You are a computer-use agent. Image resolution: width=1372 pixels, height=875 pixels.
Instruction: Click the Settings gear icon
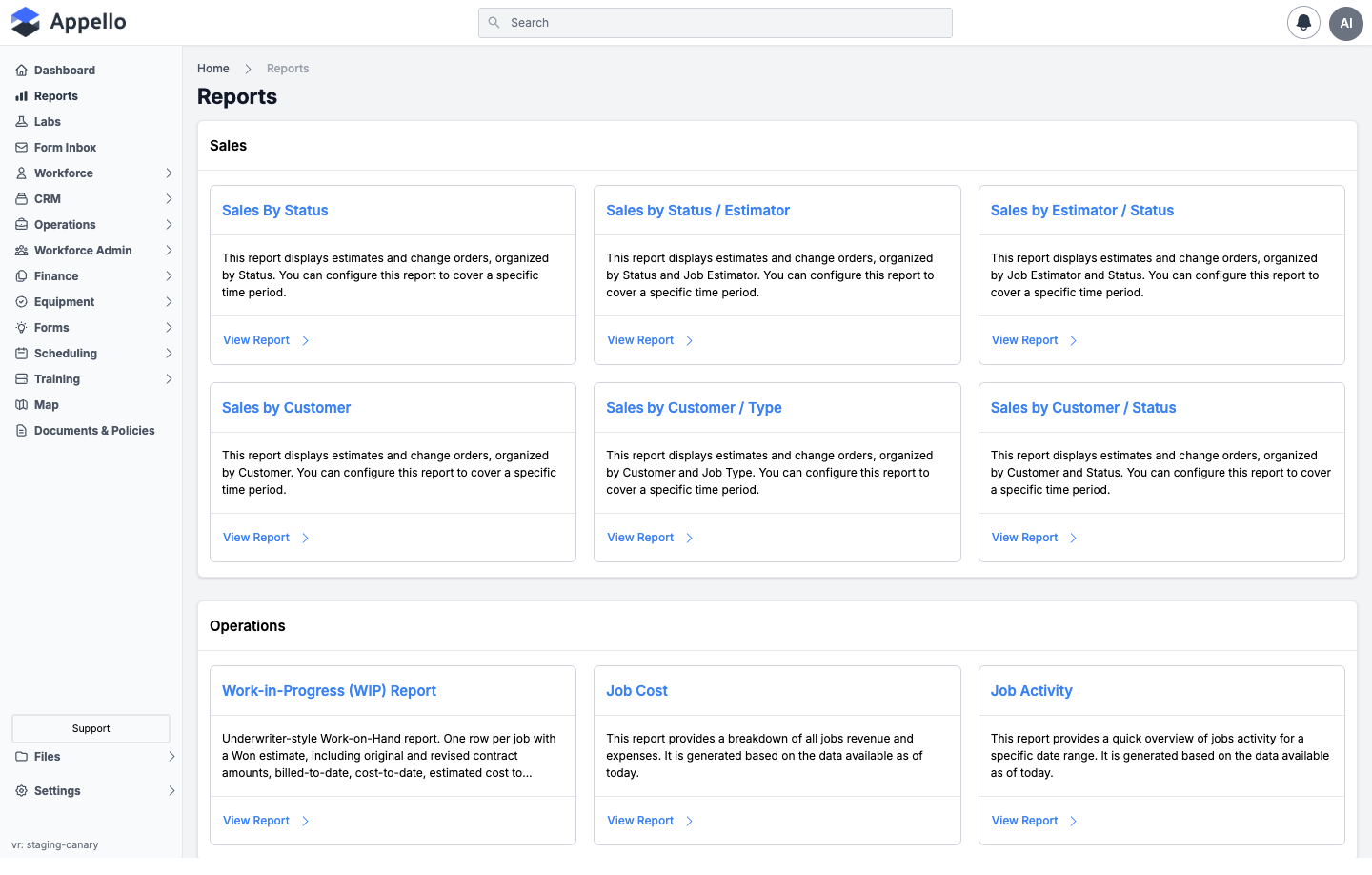[21, 791]
